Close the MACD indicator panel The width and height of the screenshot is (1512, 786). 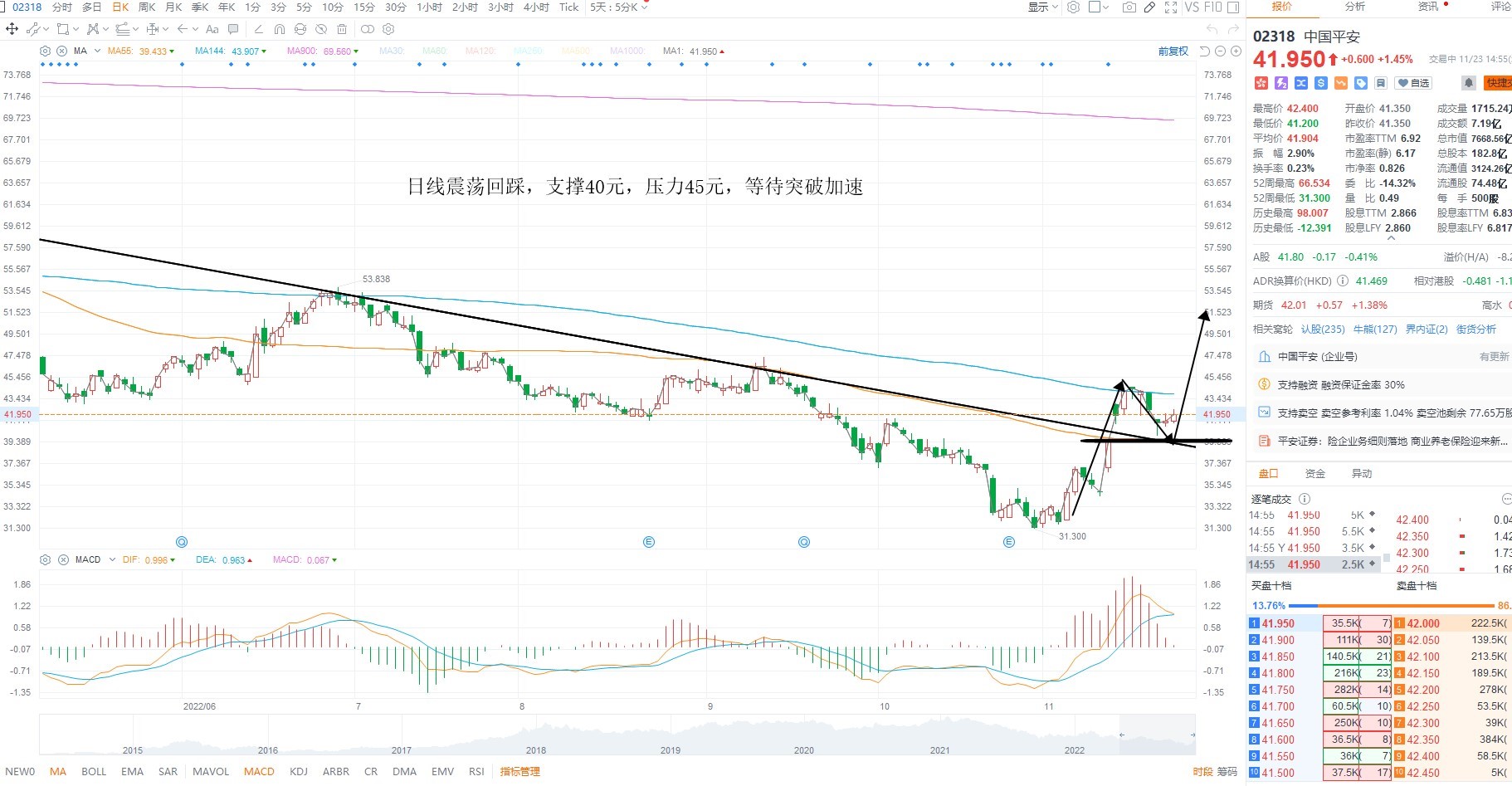point(63,559)
